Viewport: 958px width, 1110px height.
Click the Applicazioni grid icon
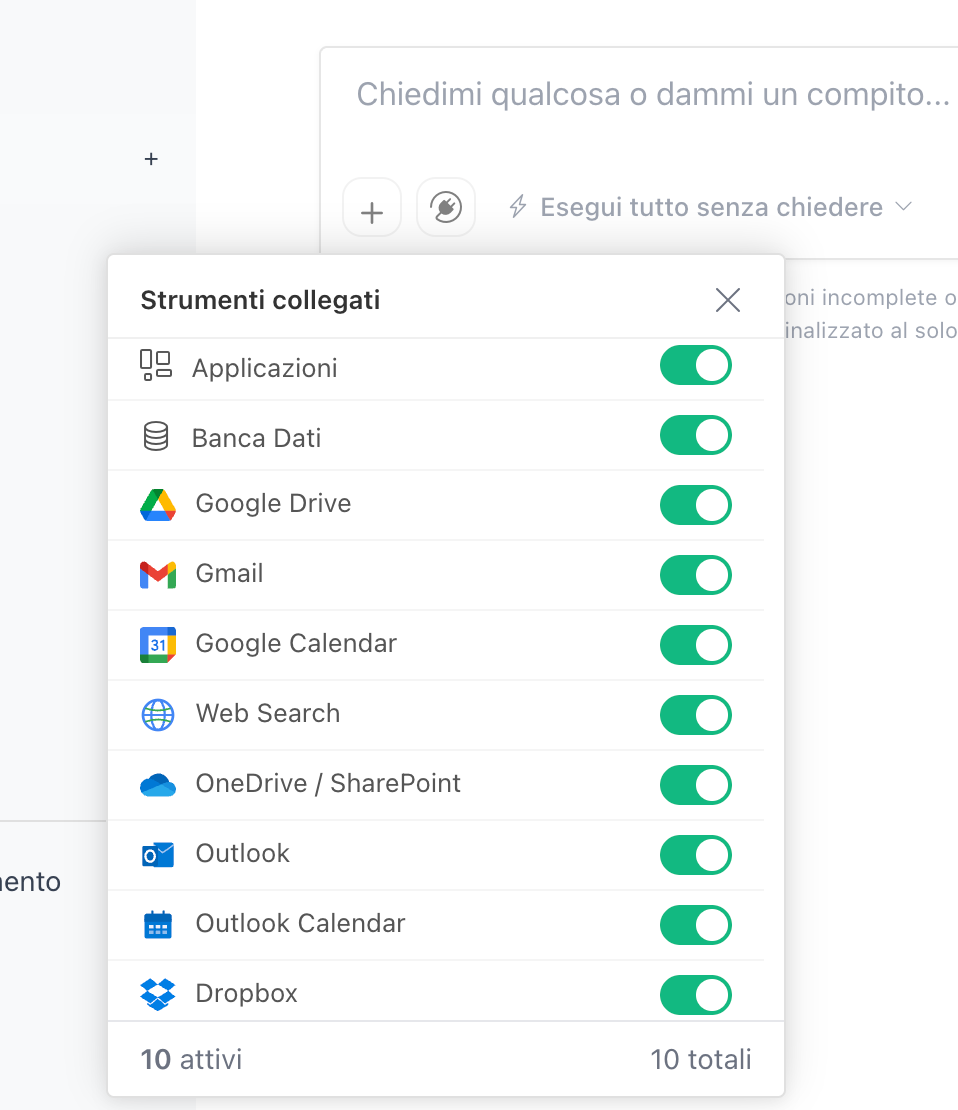coord(156,366)
